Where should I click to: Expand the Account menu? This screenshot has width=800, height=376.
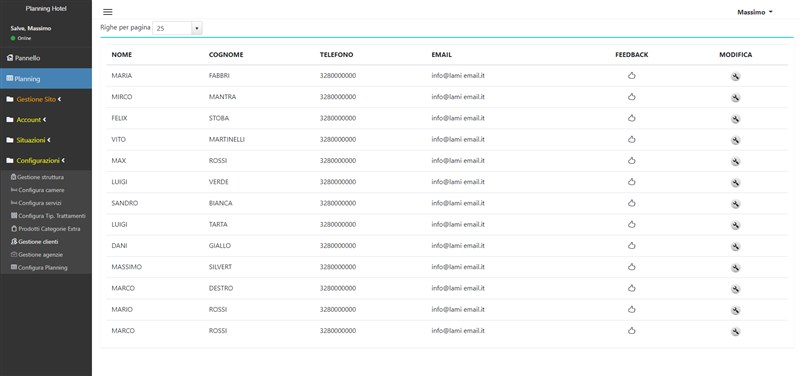[46, 120]
